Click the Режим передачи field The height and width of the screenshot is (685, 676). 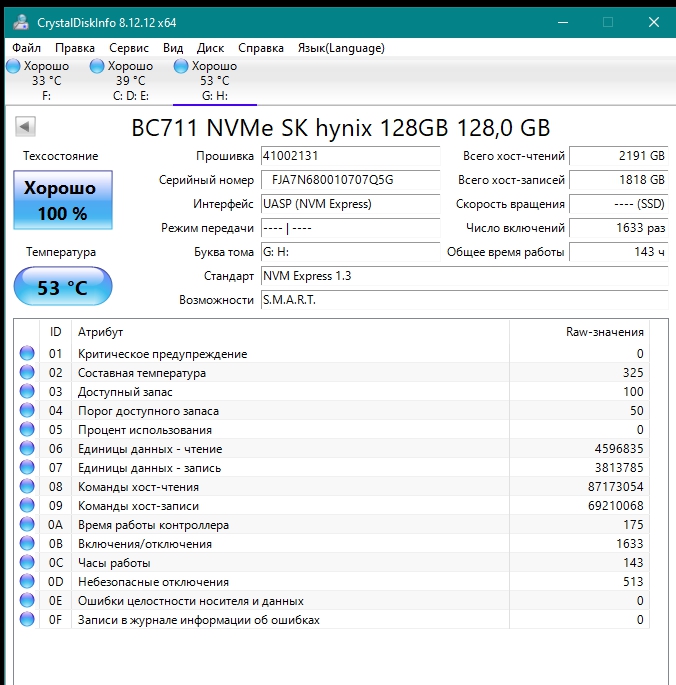click(350, 228)
